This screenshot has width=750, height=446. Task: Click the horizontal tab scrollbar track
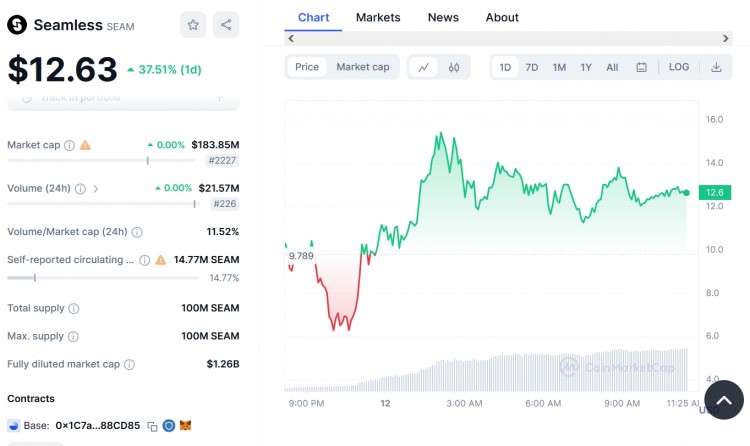(508, 39)
